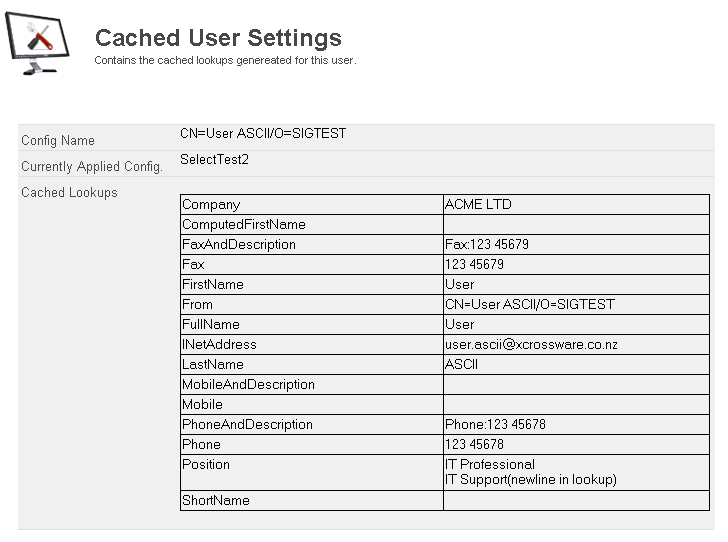The image size is (728, 542).
Task: Click the ShortName row label
Action: pyautogui.click(x=215, y=501)
